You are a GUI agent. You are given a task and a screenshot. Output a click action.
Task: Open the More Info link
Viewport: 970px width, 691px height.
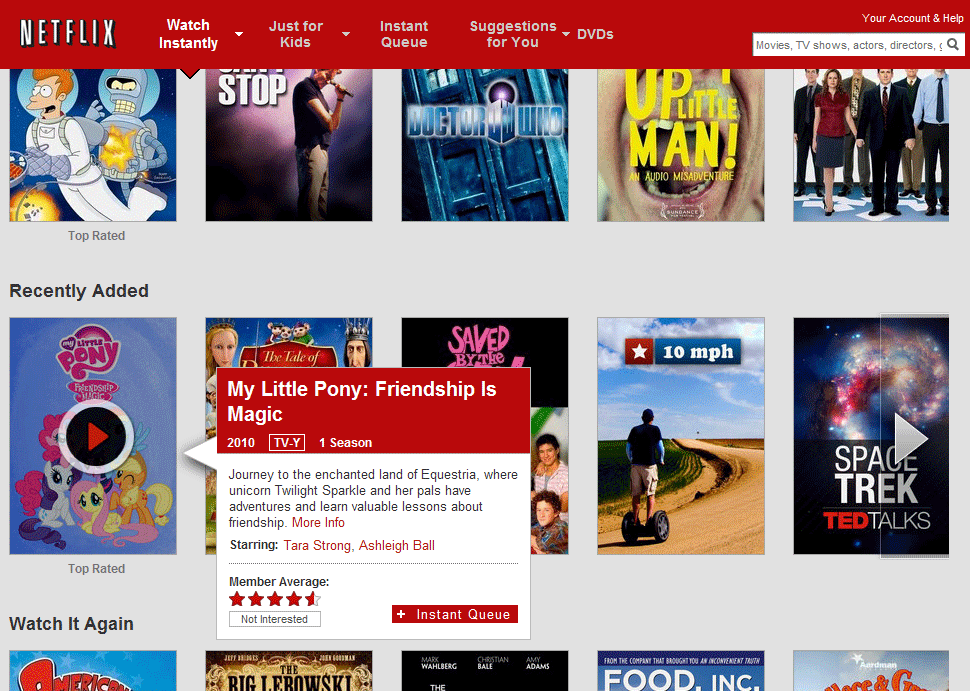click(318, 523)
